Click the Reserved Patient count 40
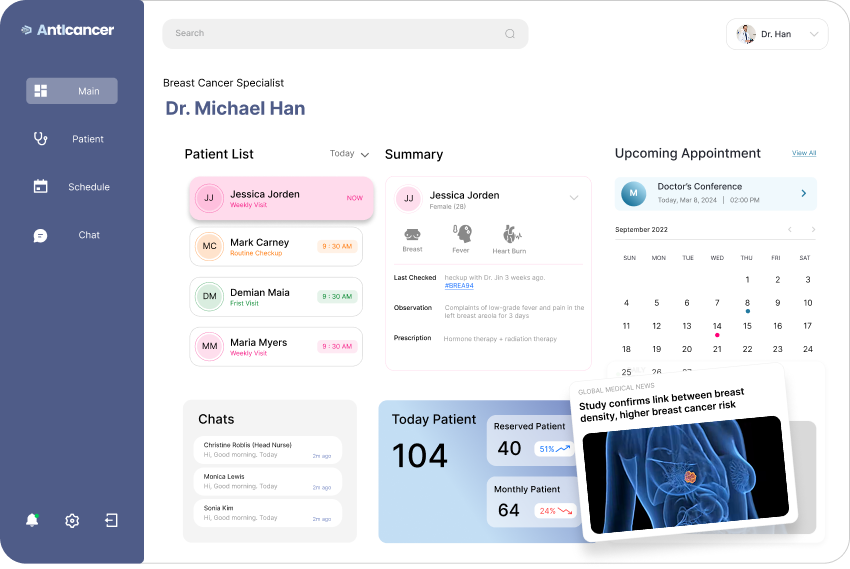 click(509, 449)
